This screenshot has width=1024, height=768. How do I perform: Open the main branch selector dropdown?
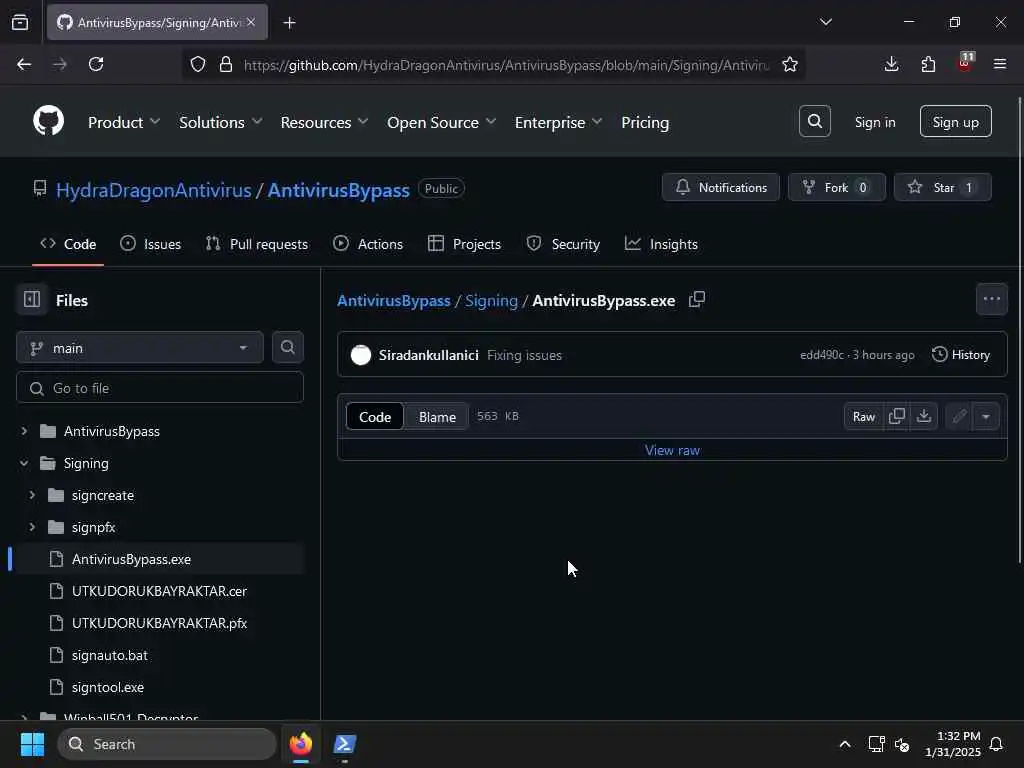(x=140, y=347)
